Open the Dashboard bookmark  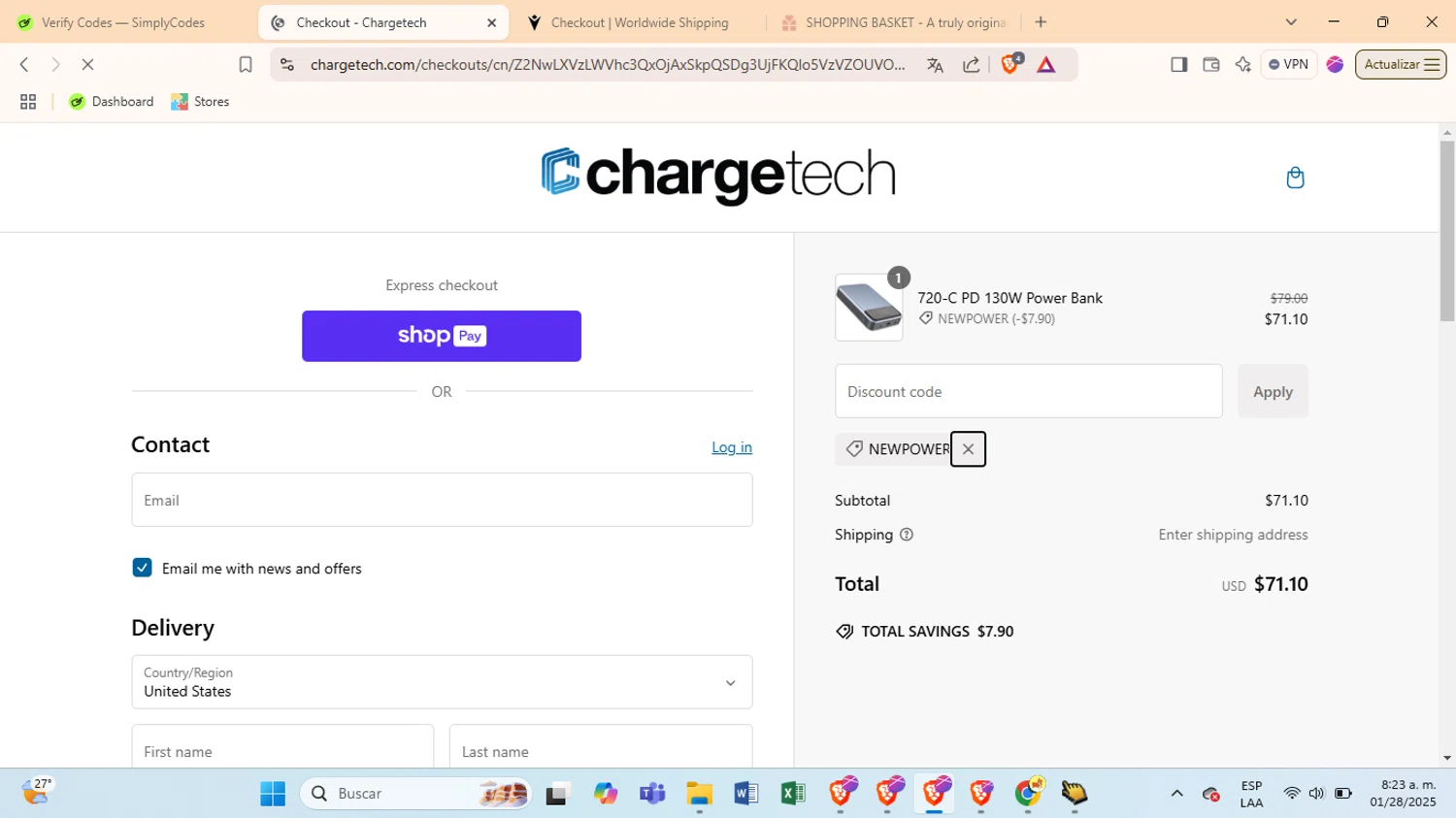[x=111, y=102]
